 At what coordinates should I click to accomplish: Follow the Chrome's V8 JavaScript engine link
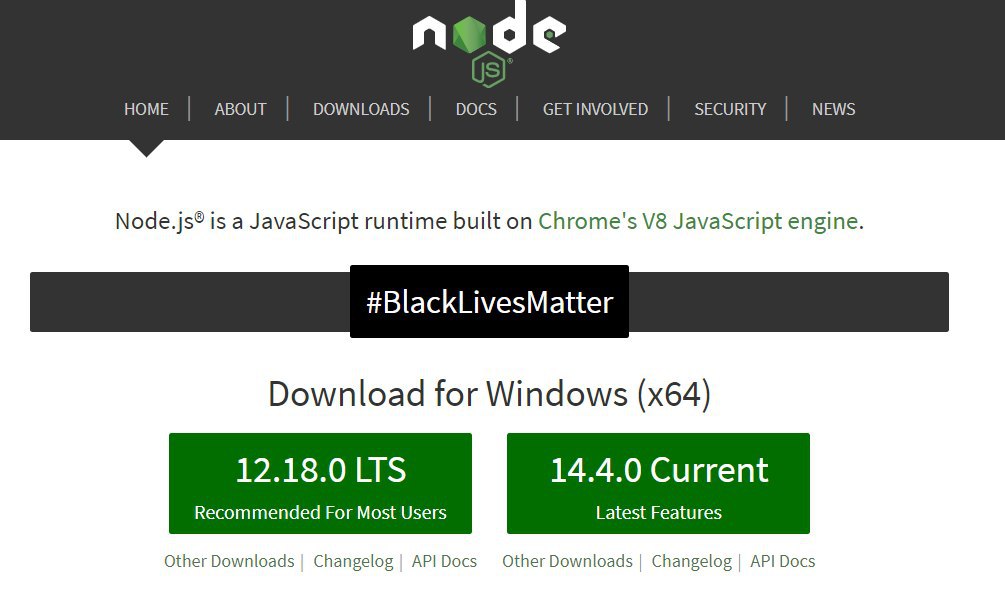click(698, 221)
